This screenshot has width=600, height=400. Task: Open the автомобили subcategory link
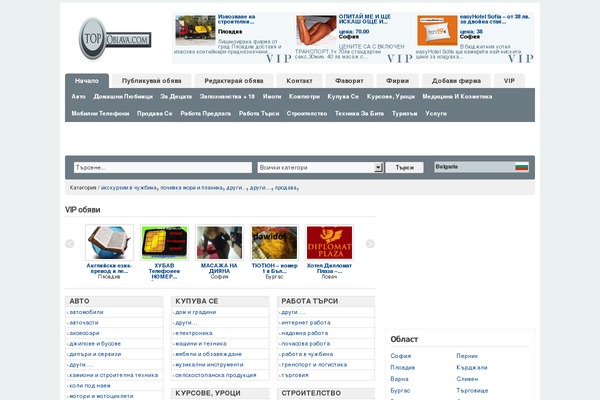86,312
